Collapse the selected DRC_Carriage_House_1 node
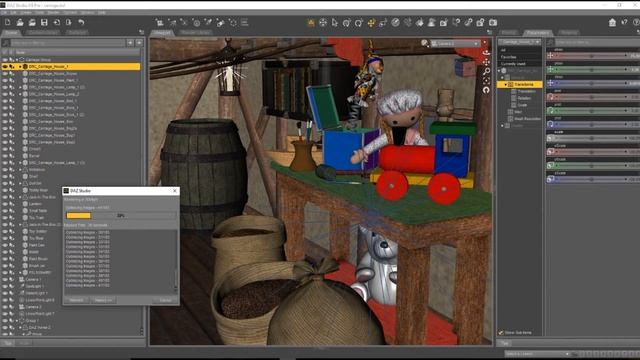 click(x=20, y=67)
